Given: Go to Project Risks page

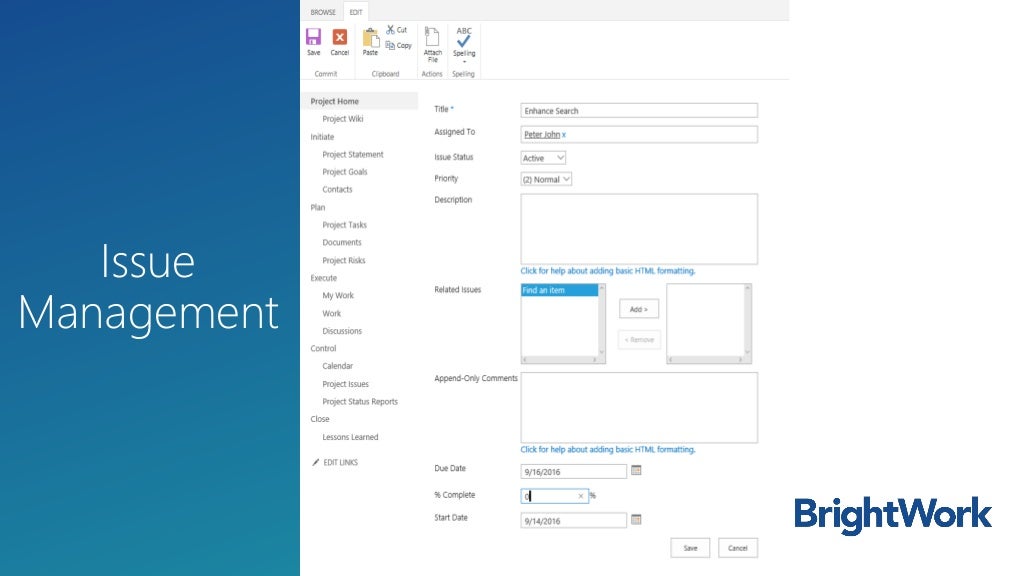Looking at the screenshot, I should click(x=344, y=261).
